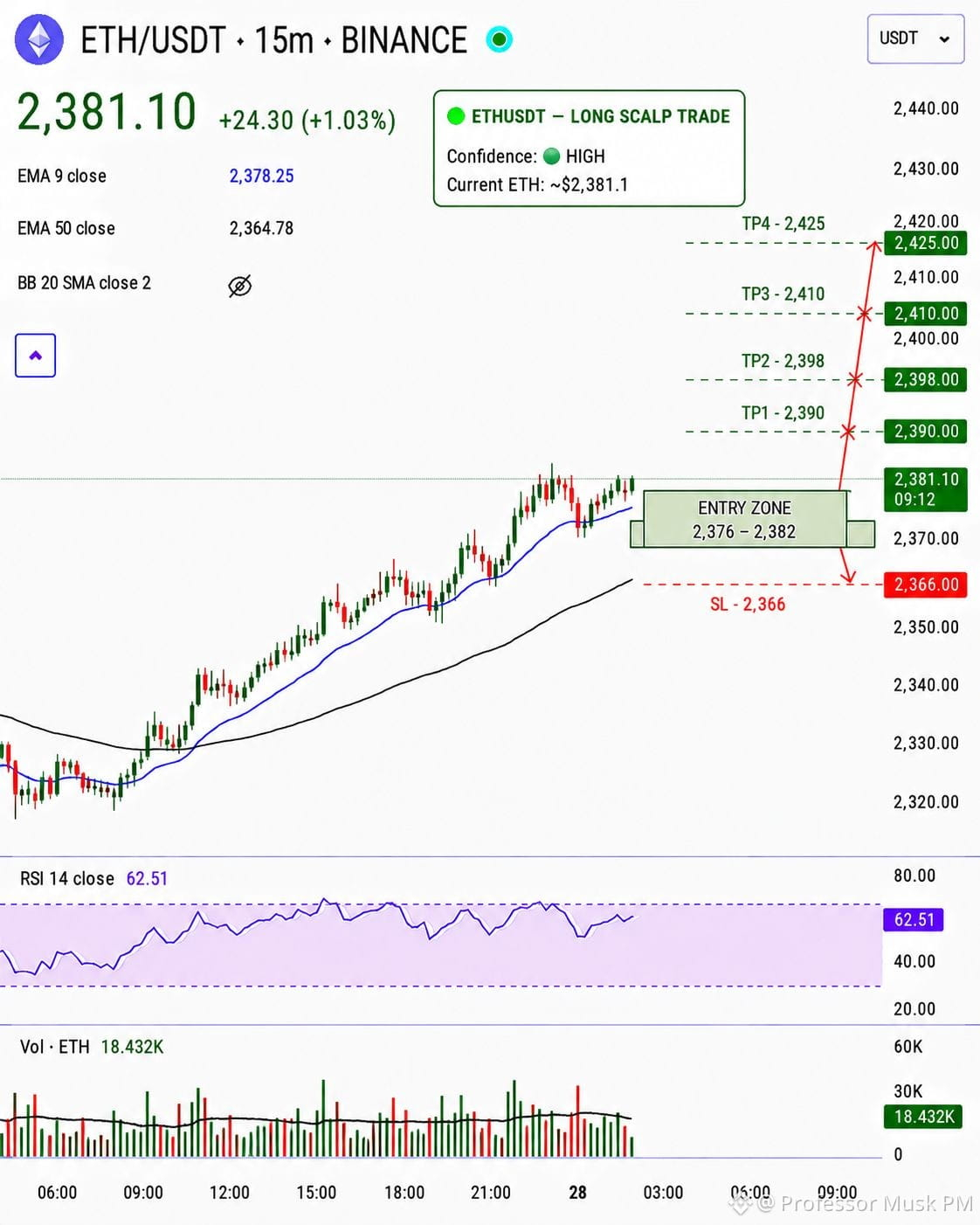
Task: Click the SL - 2,366 stop loss label
Action: tap(748, 604)
